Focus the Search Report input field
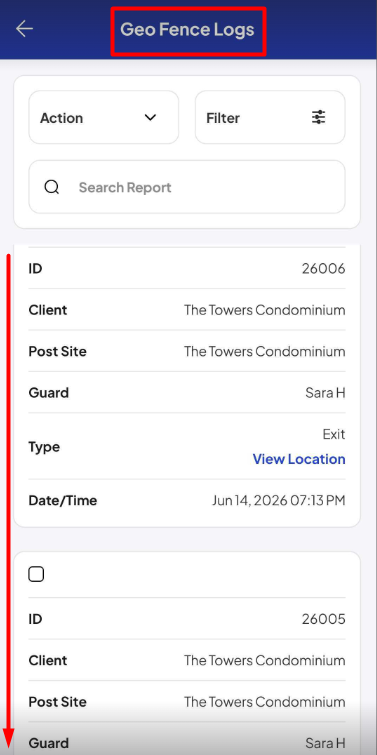377x755 pixels. coord(187,187)
